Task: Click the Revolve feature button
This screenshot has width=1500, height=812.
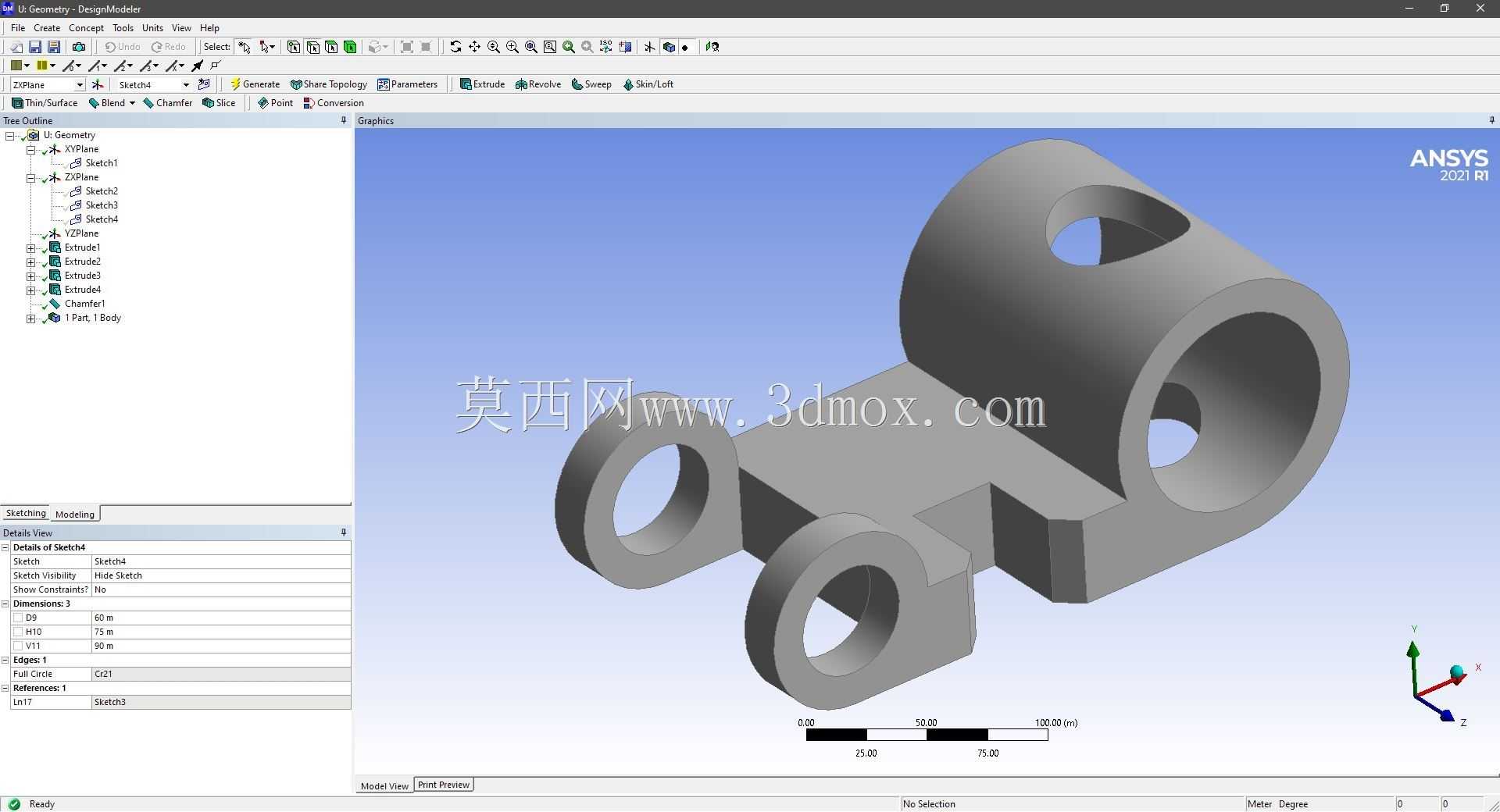Action: 538,84
